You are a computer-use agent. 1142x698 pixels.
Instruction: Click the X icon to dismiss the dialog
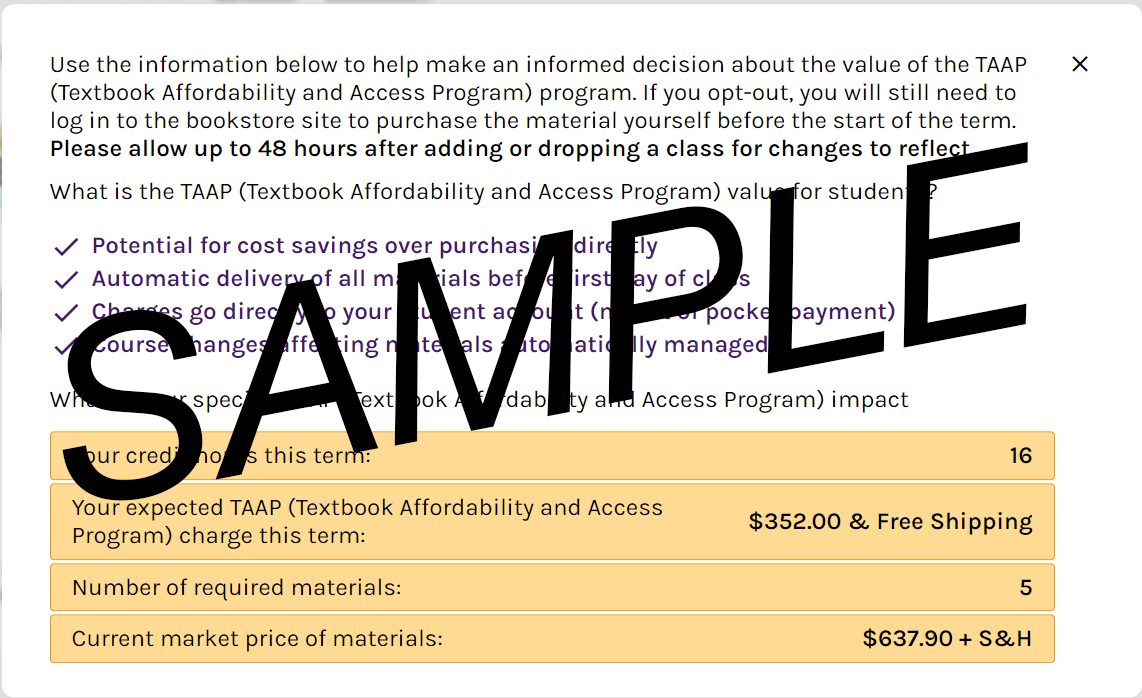pyautogui.click(x=1080, y=63)
